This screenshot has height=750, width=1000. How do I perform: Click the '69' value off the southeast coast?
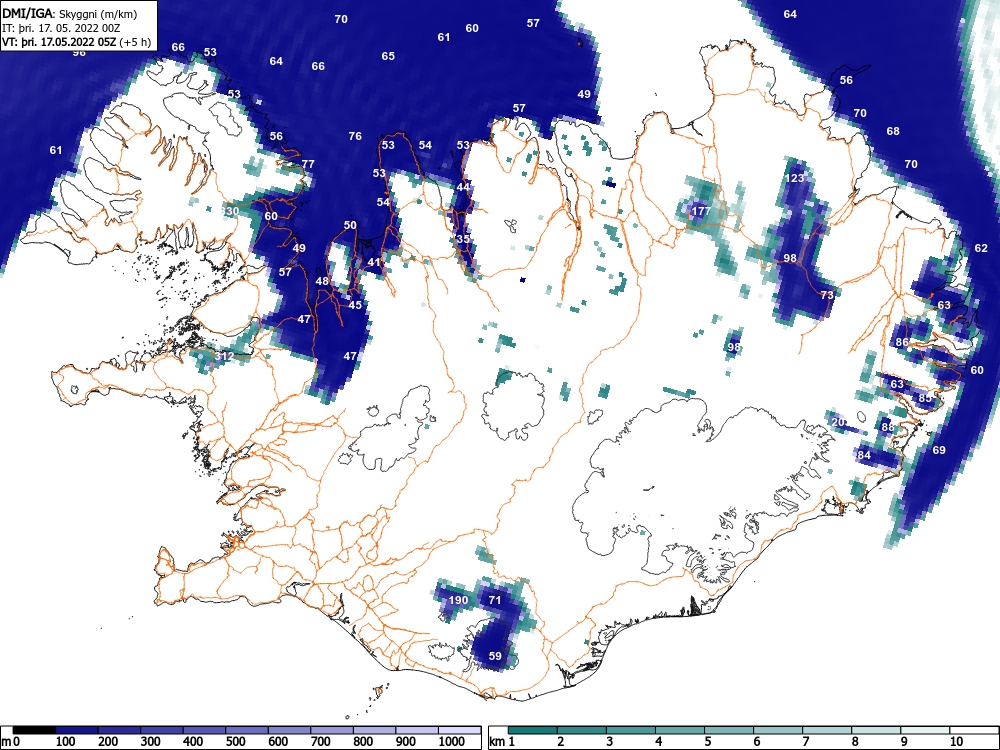tap(939, 450)
